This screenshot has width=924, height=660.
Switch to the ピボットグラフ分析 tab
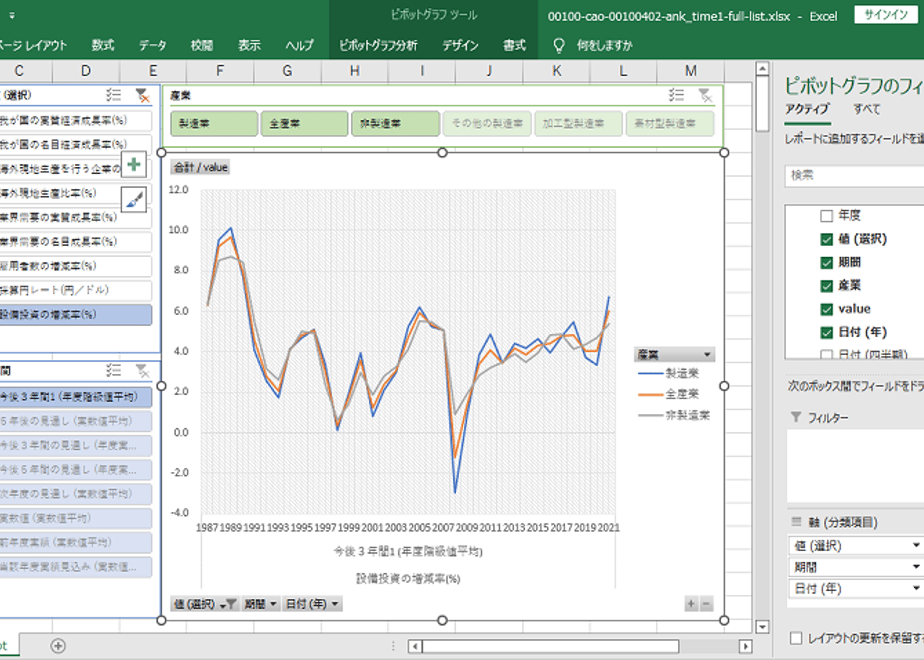(x=378, y=45)
